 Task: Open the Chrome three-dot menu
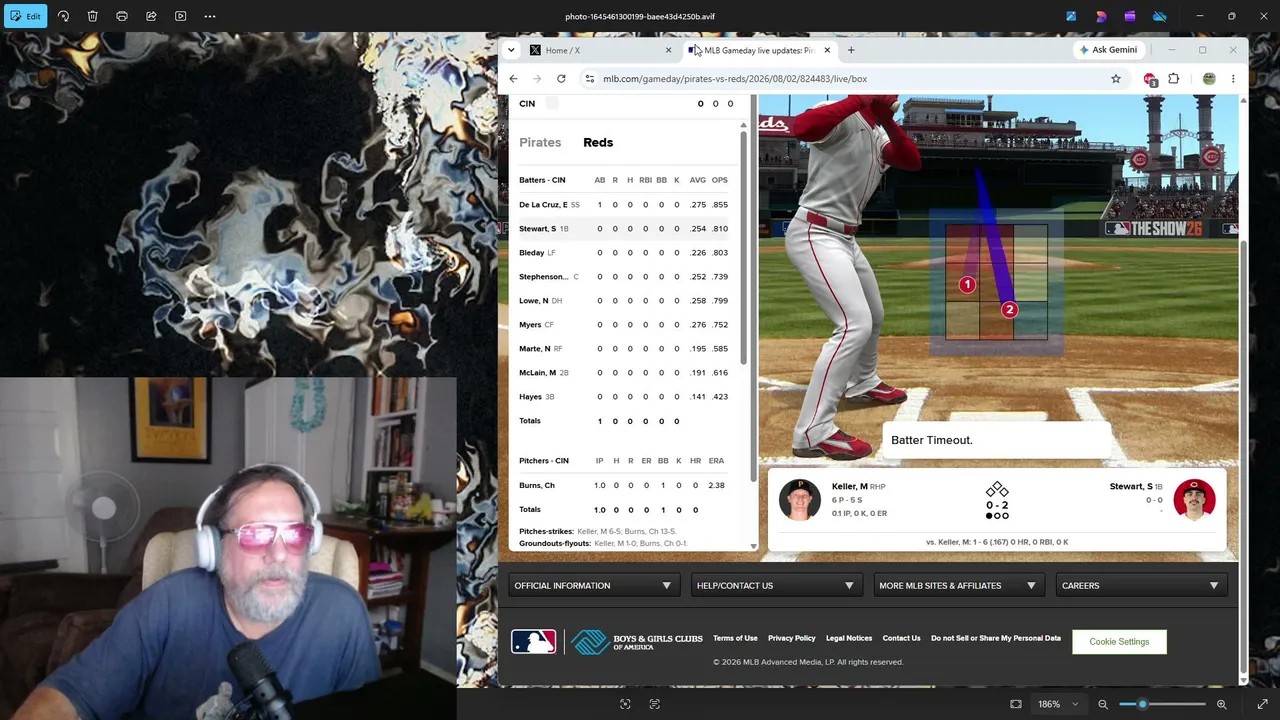(x=1233, y=79)
